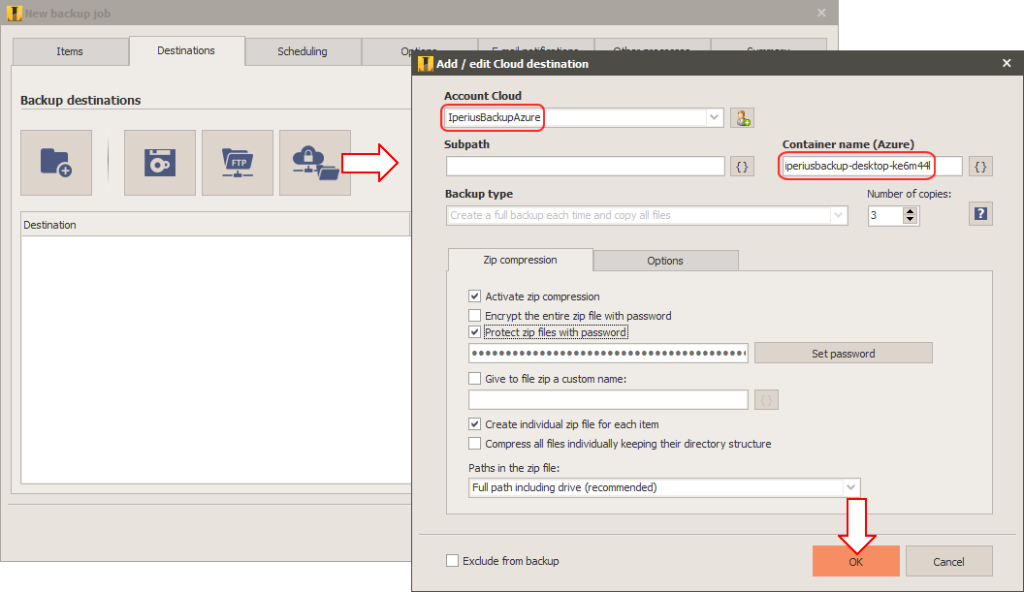
Task: Toggle Activate zip compression checkbox
Action: pos(475,296)
